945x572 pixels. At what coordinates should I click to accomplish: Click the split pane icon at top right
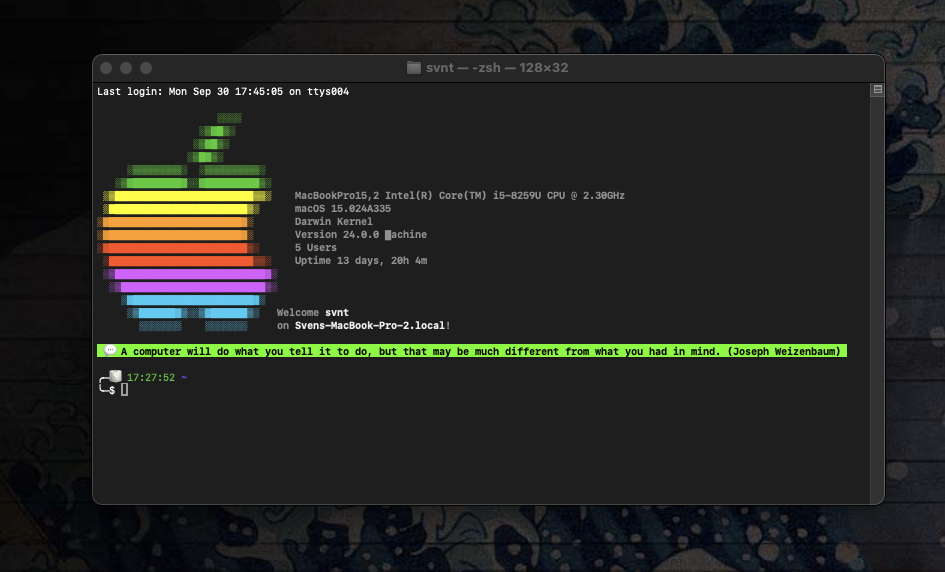[x=878, y=90]
